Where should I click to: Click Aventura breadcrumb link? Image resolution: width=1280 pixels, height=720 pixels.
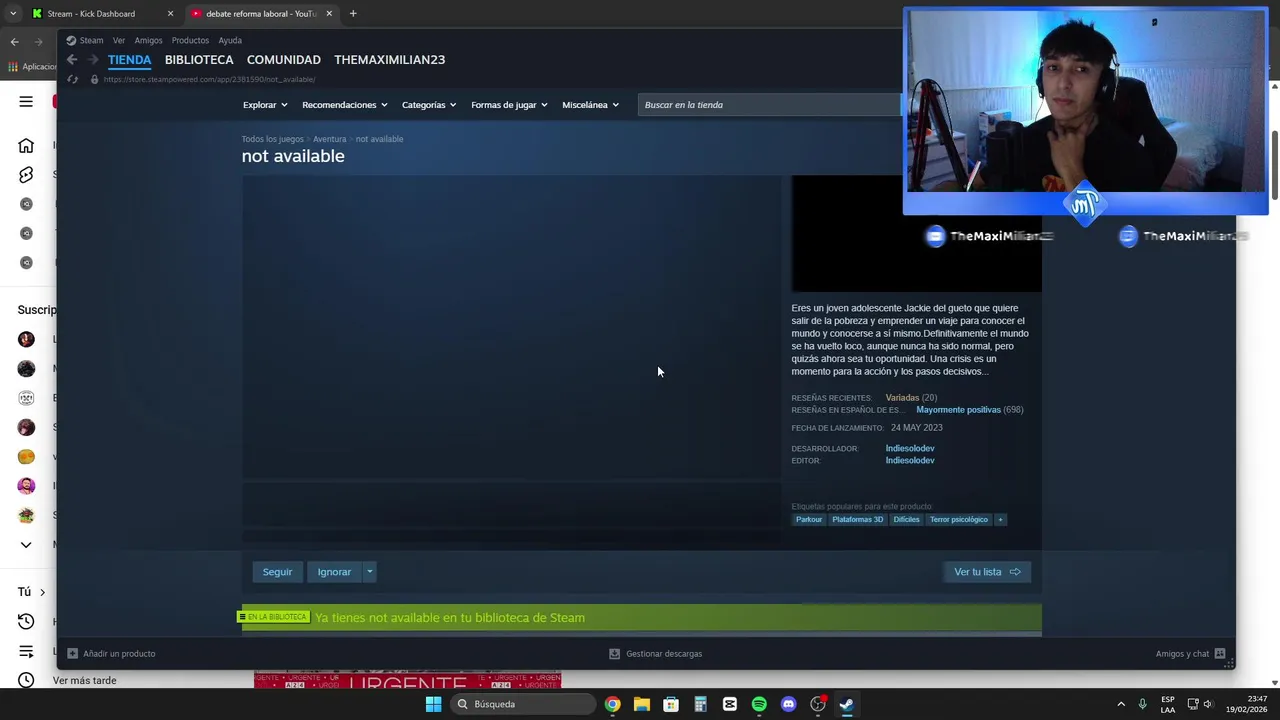click(x=329, y=139)
